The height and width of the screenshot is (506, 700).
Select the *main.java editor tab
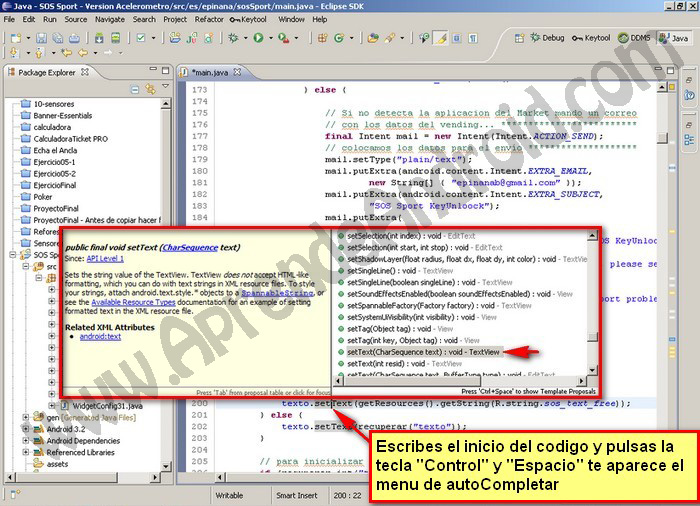(210, 72)
